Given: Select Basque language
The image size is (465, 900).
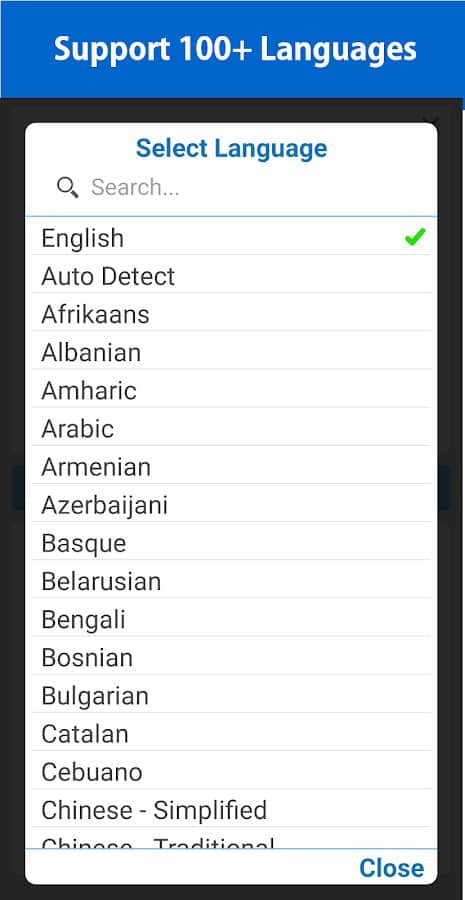Looking at the screenshot, I should [x=231, y=543].
